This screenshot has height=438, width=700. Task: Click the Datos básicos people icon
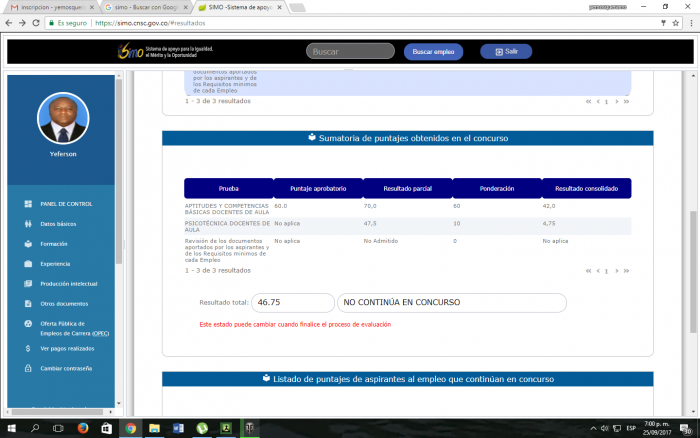pos(26,224)
